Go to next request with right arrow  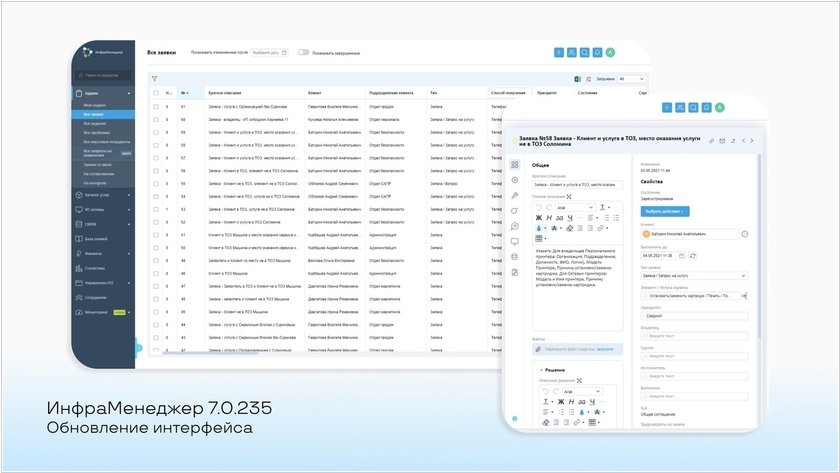[752, 141]
